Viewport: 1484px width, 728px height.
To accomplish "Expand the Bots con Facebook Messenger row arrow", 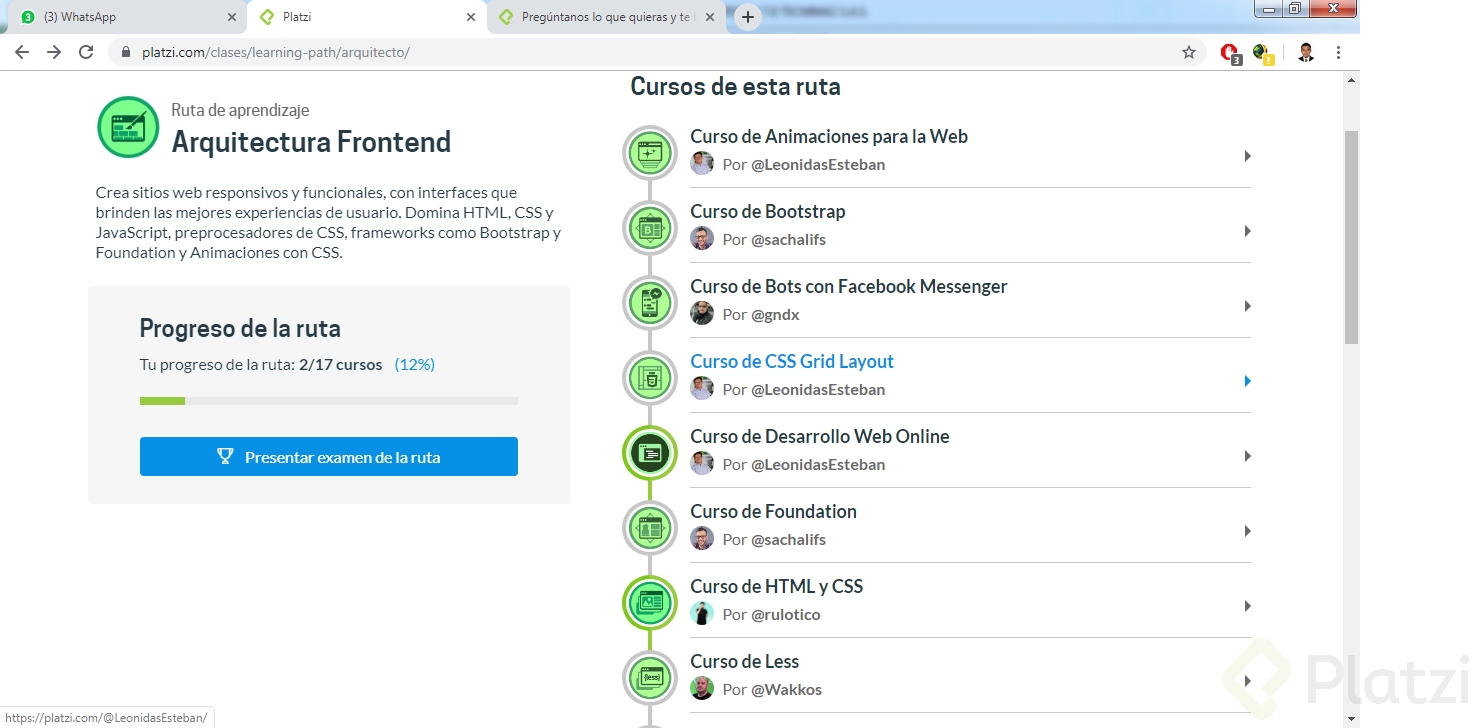I will (1247, 306).
